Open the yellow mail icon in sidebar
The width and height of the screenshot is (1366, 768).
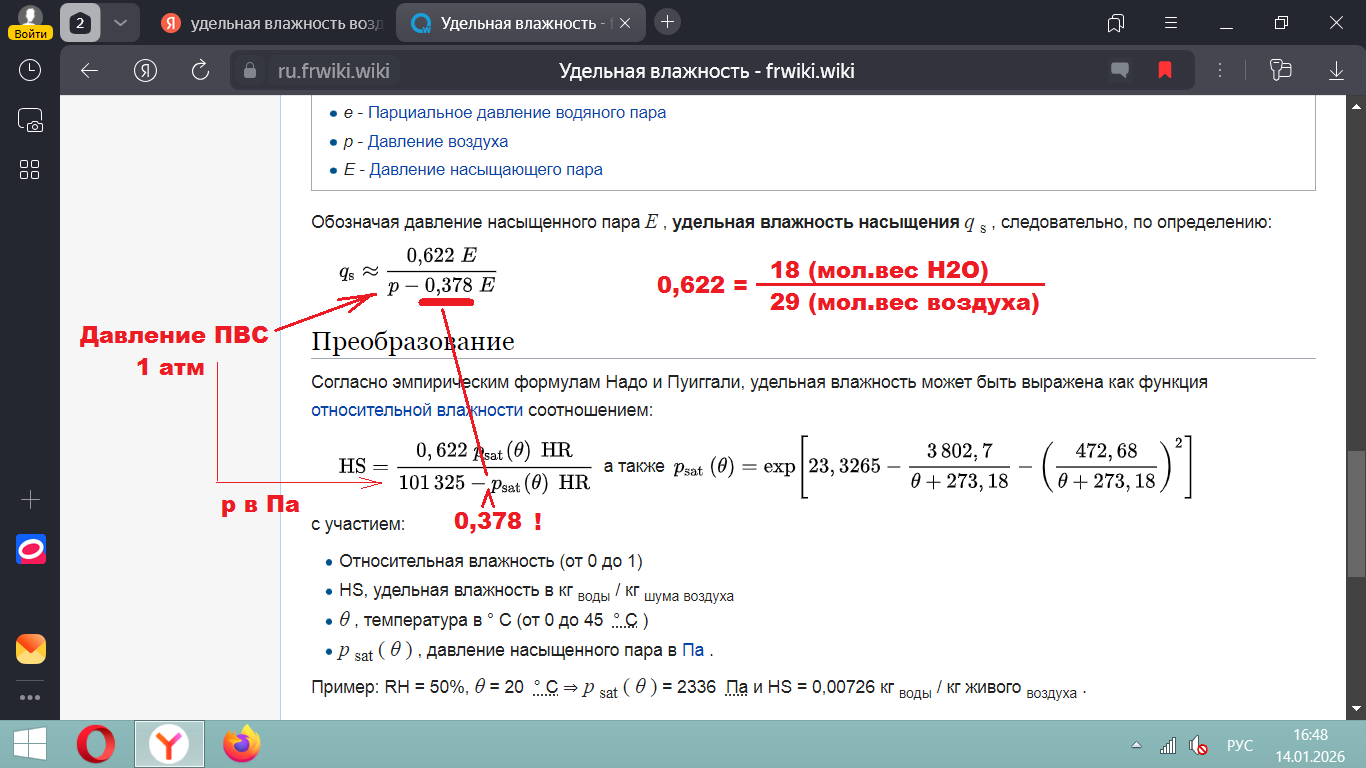click(30, 649)
